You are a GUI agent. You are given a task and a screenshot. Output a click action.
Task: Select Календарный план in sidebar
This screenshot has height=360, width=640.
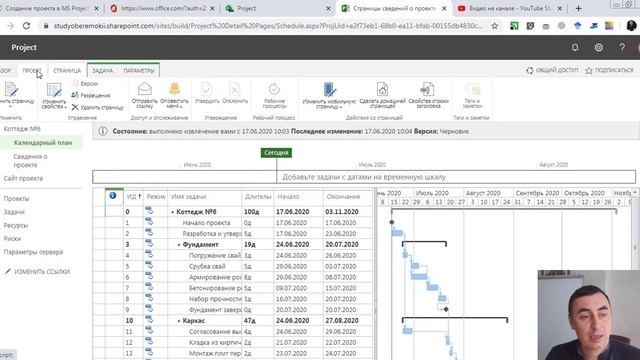coord(43,142)
